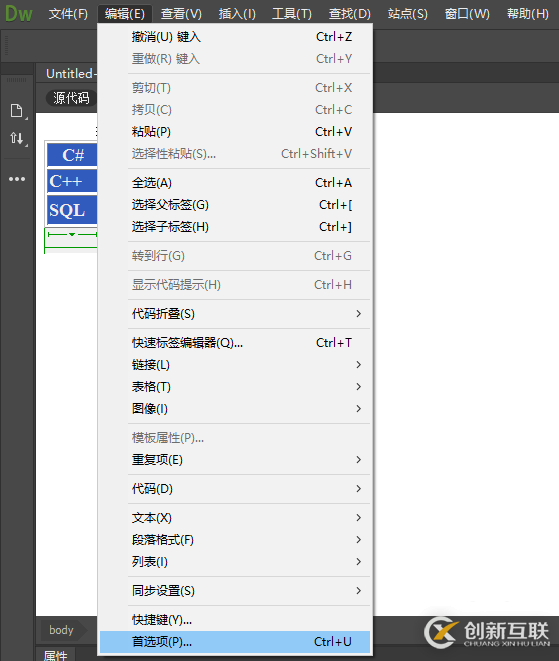The image size is (559, 661).
Task: Open the new document file icon
Action: tap(16, 110)
